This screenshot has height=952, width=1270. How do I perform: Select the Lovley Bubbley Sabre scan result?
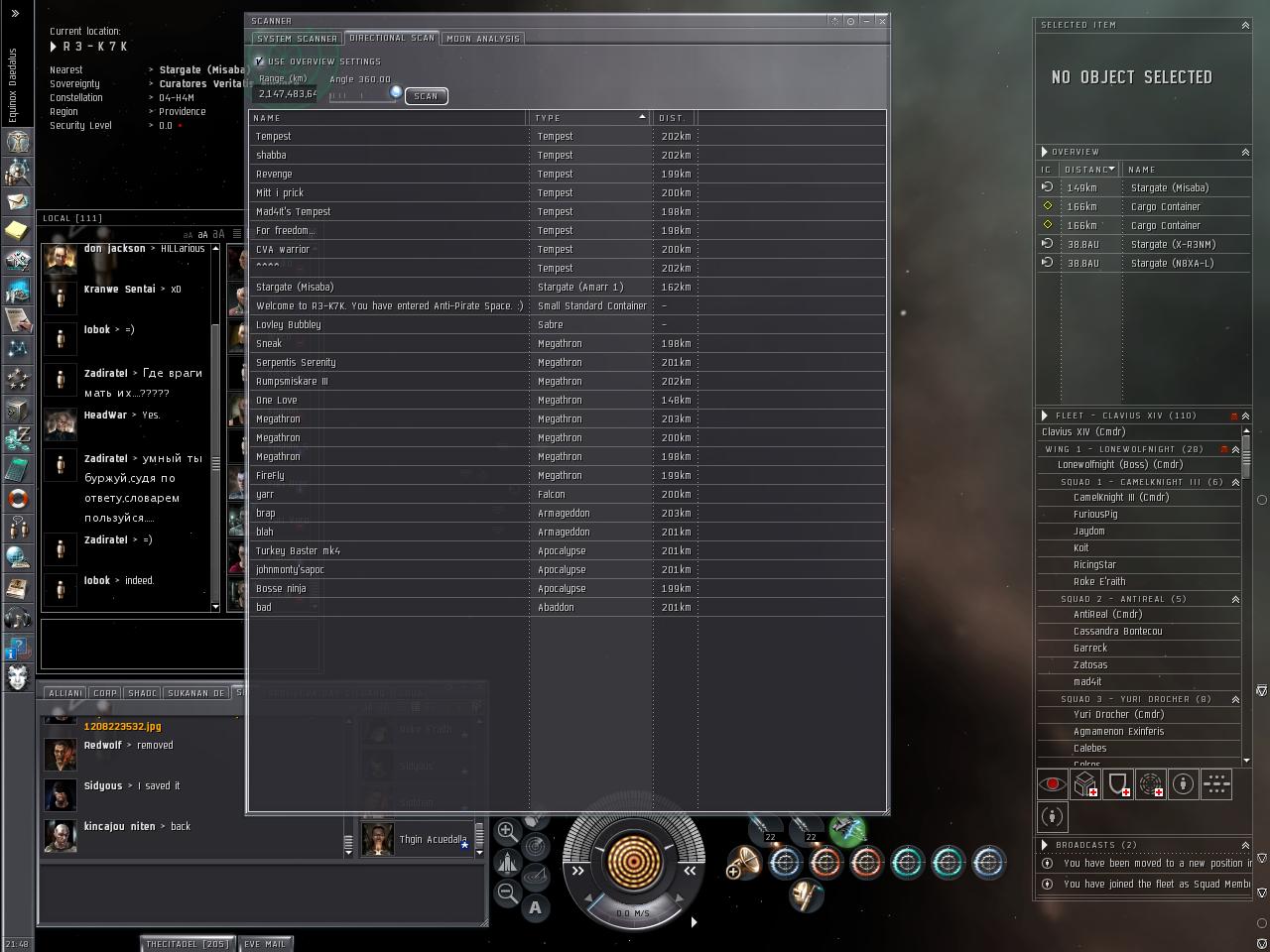568,324
